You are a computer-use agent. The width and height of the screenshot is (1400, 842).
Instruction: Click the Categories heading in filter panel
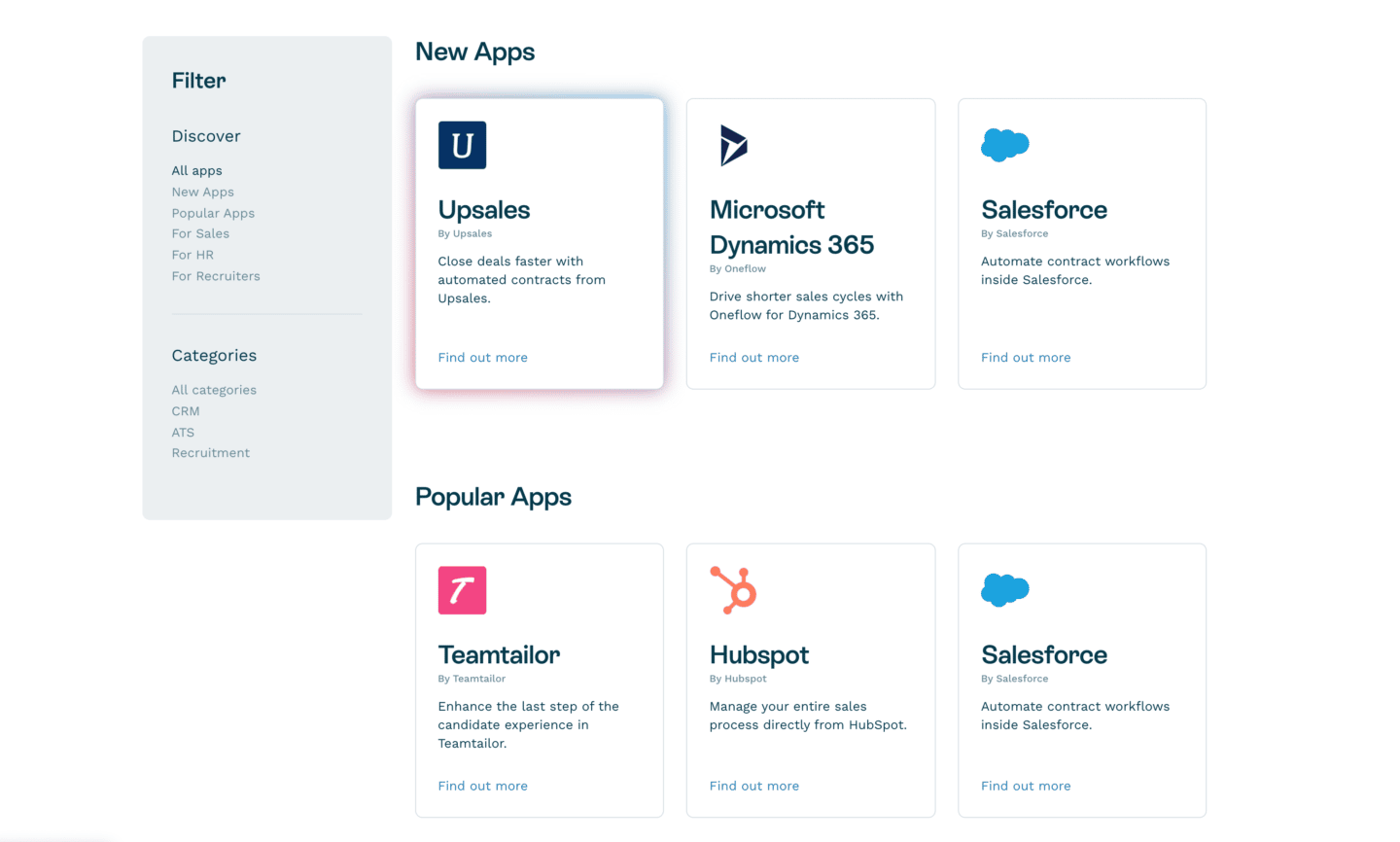click(x=214, y=356)
